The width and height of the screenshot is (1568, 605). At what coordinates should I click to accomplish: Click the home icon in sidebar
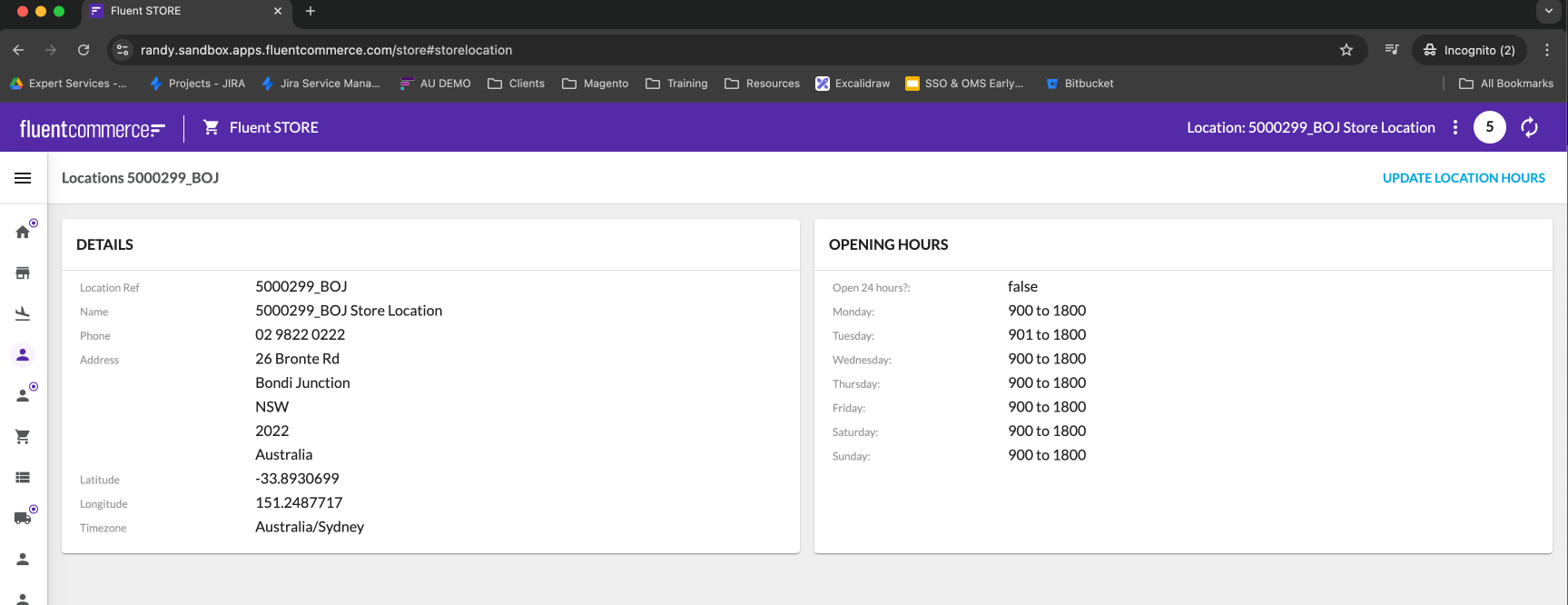coord(23,232)
